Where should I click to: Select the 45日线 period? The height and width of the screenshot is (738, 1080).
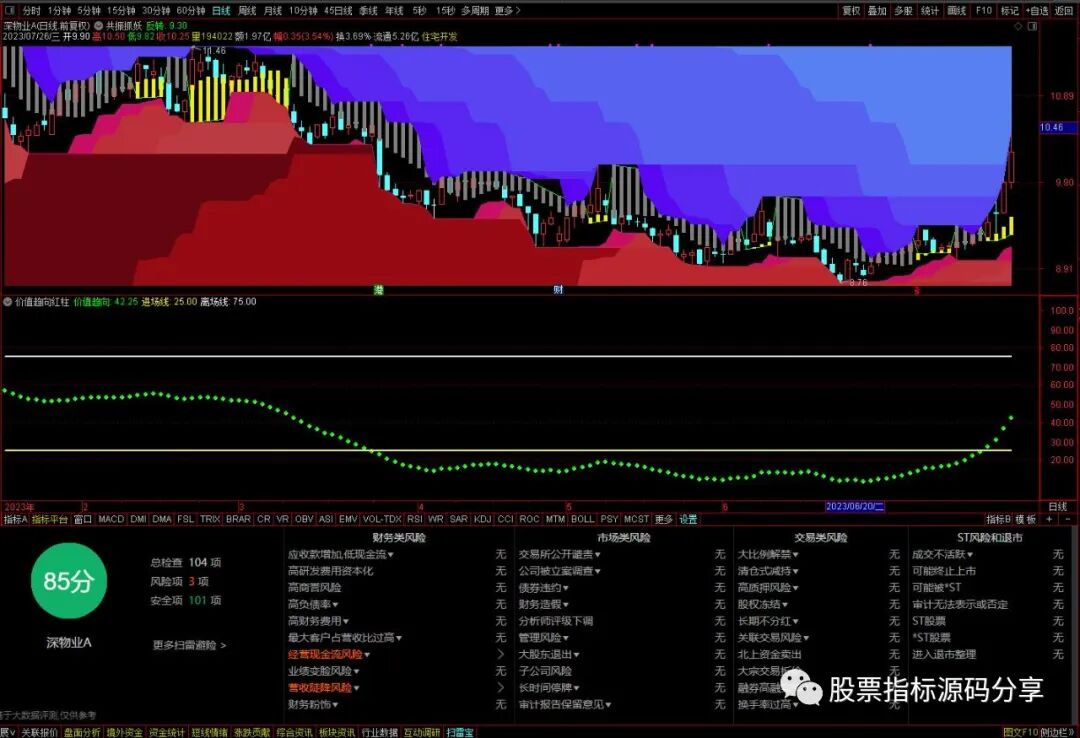[338, 10]
